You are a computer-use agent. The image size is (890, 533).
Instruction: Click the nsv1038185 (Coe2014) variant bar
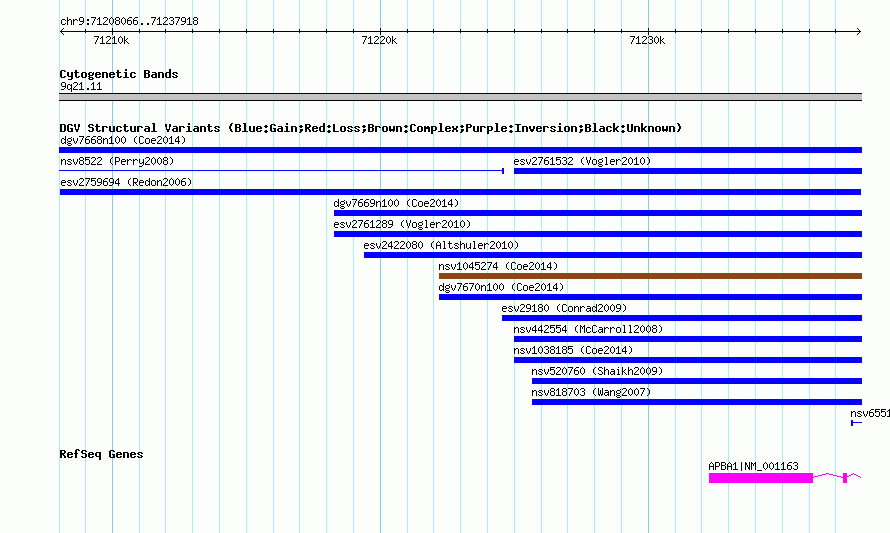tap(688, 360)
